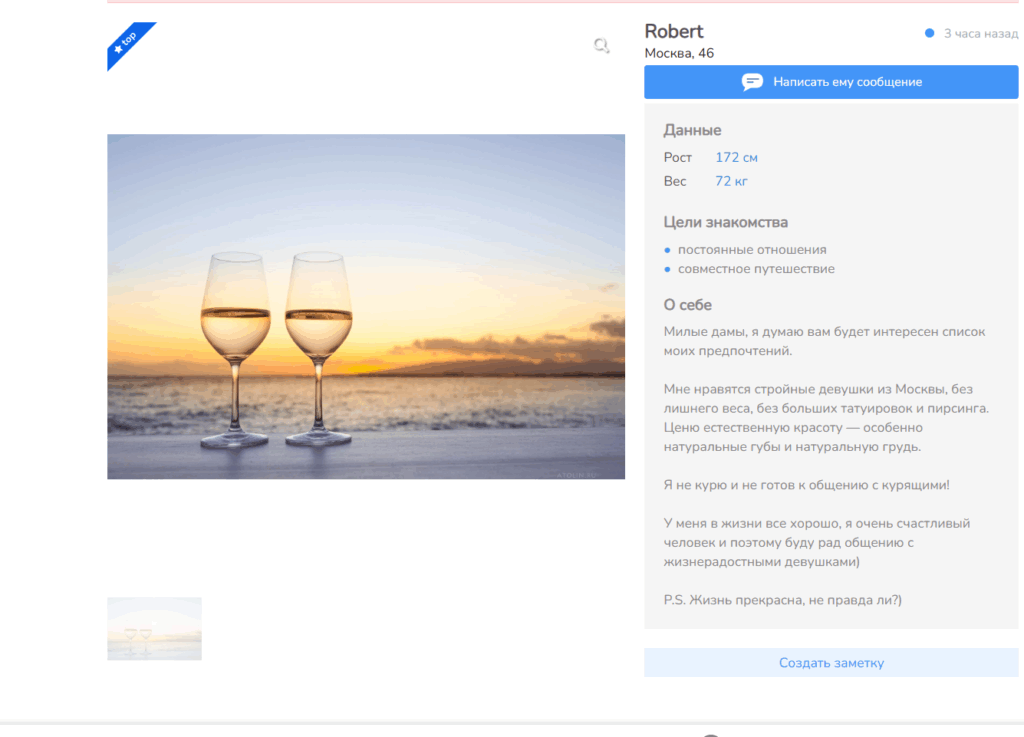Click the "Москва, 46" location text

[679, 53]
